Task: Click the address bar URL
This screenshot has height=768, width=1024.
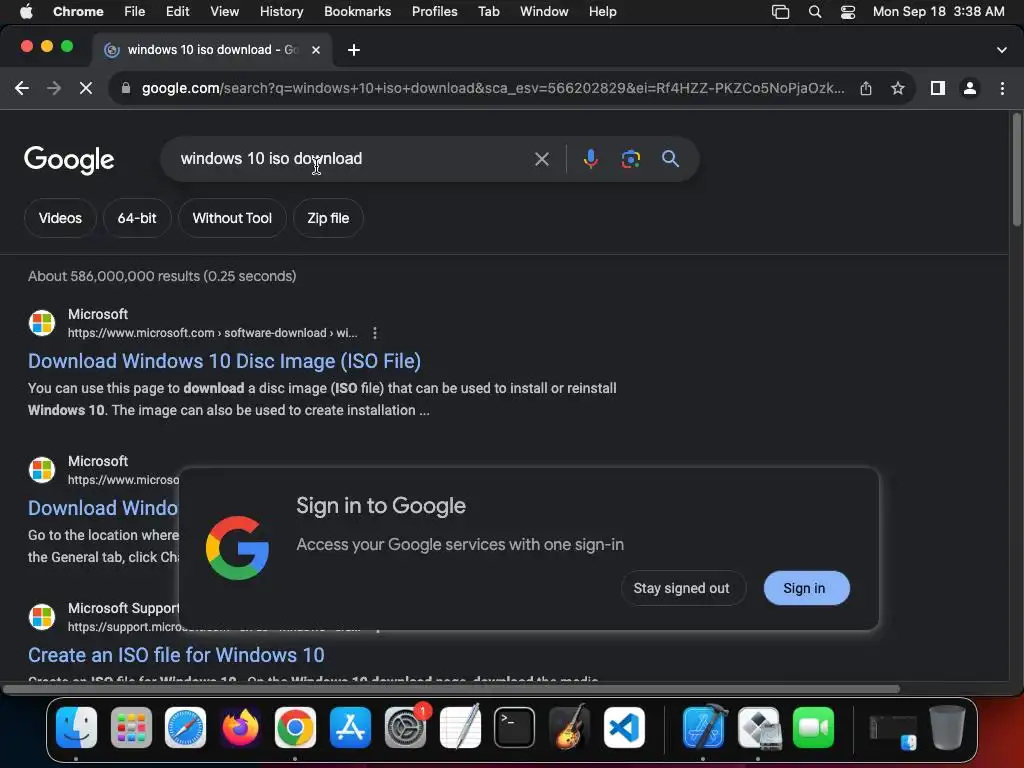Action: 493,88
